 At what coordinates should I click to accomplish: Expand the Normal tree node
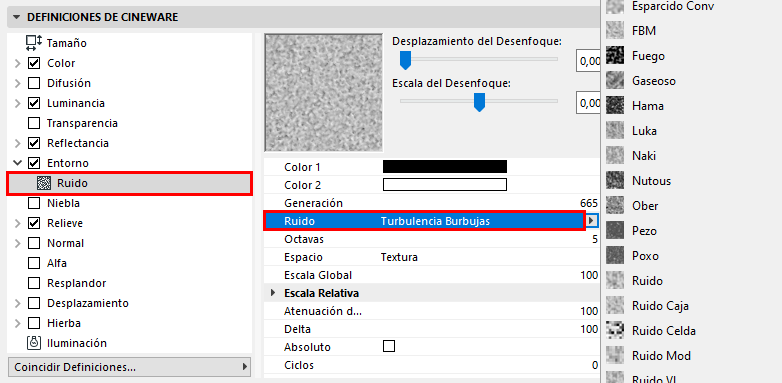[x=17, y=243]
